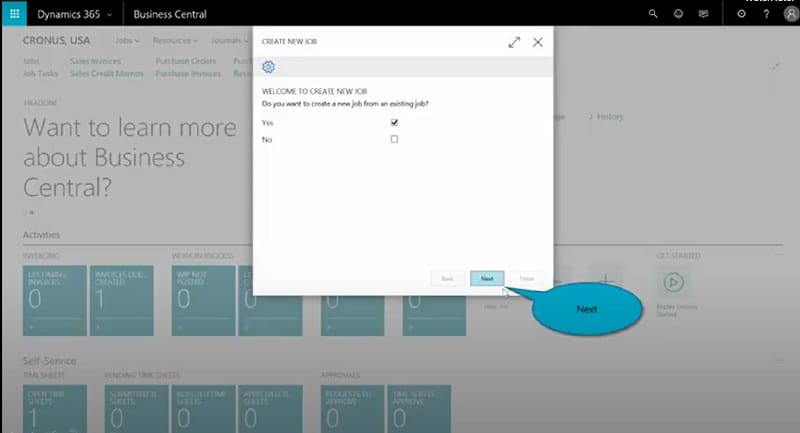Open the Open Time Sheets tile

coord(55,409)
